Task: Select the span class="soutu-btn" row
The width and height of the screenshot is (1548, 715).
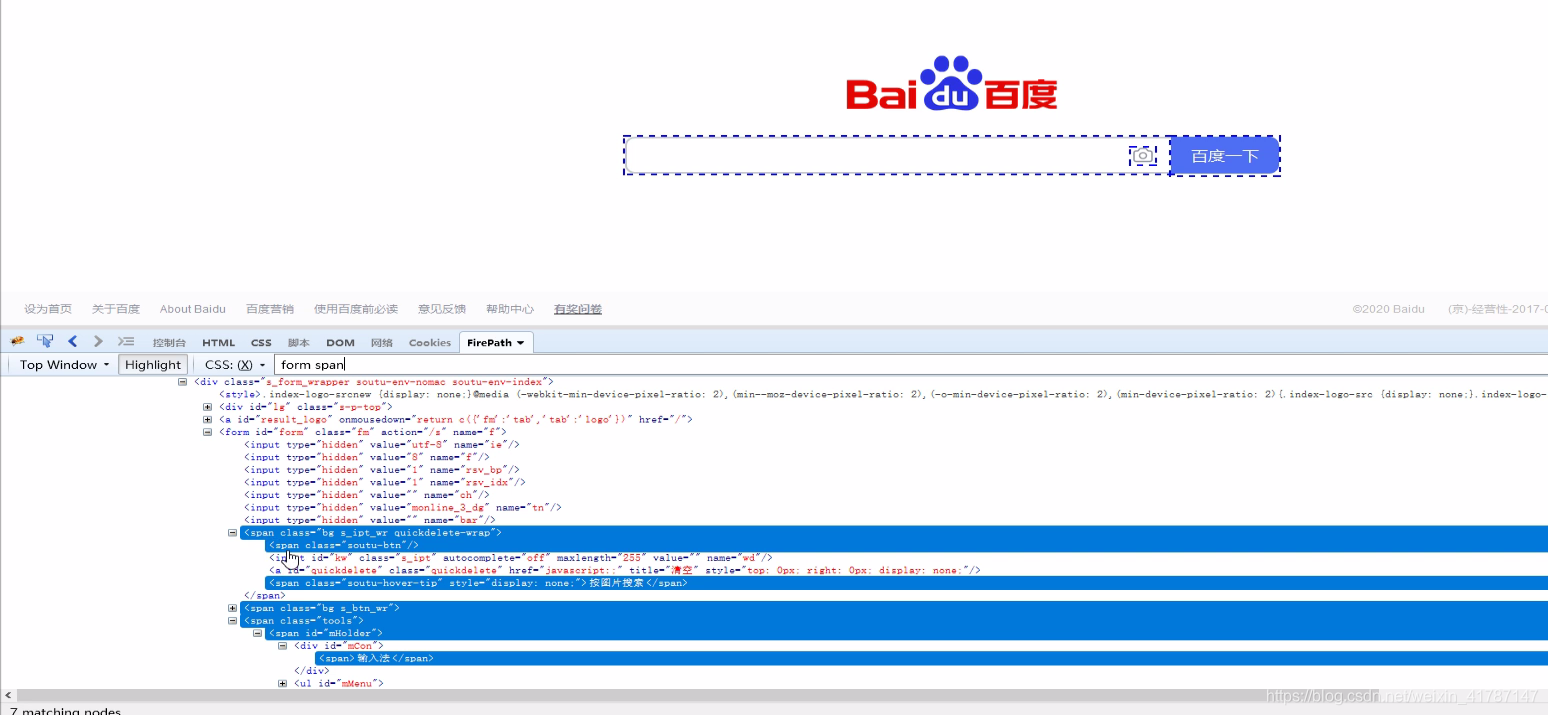Action: 906,545
